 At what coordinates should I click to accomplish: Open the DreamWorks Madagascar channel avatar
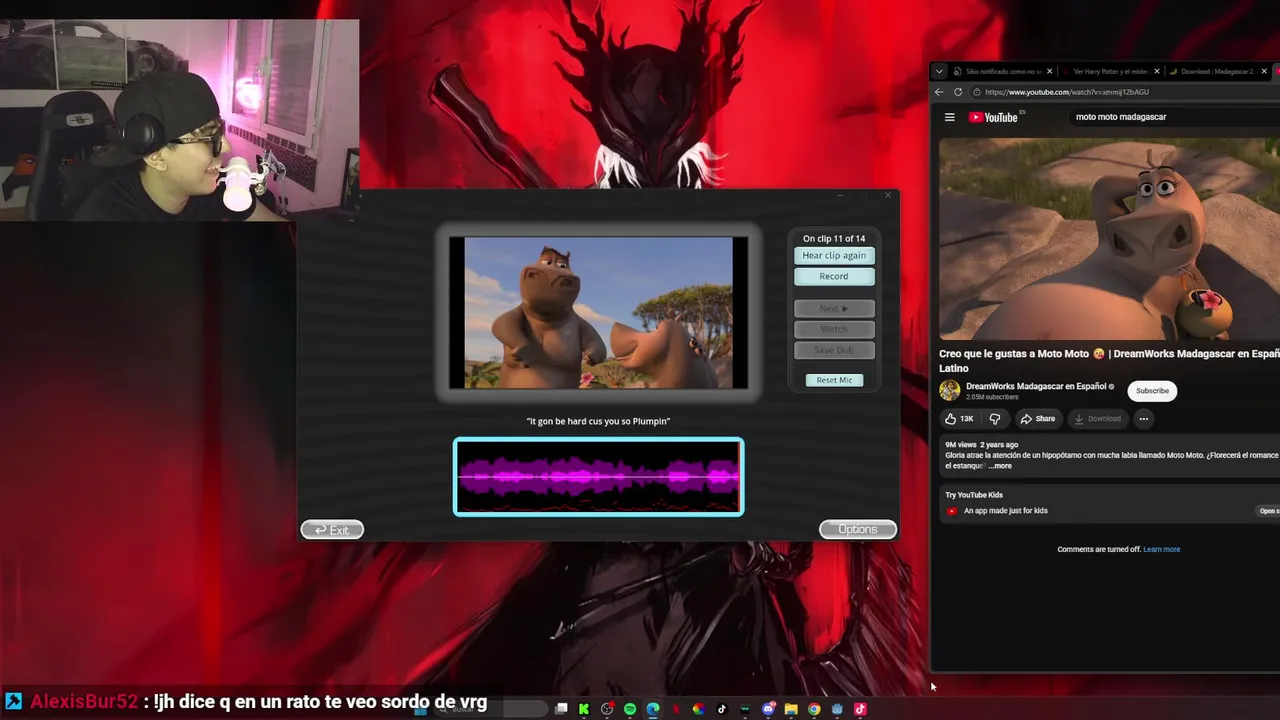(950, 390)
